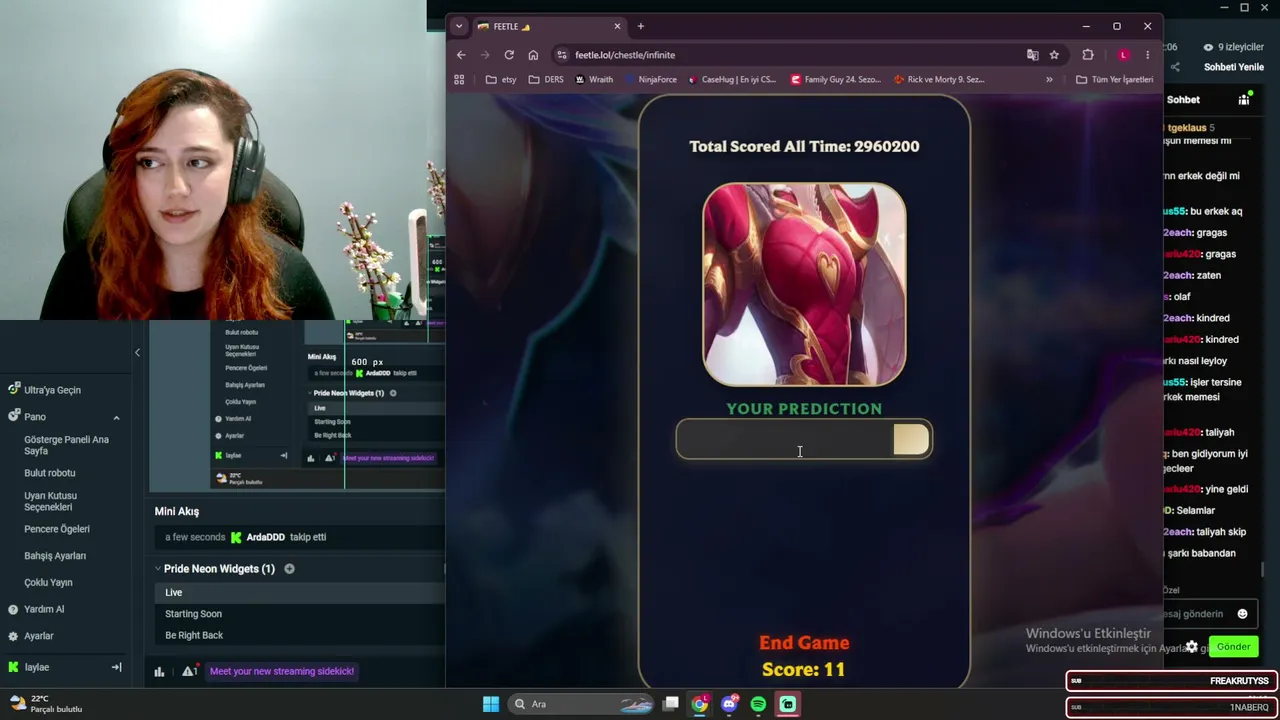Open the DERS bookmark folder

tap(546, 79)
